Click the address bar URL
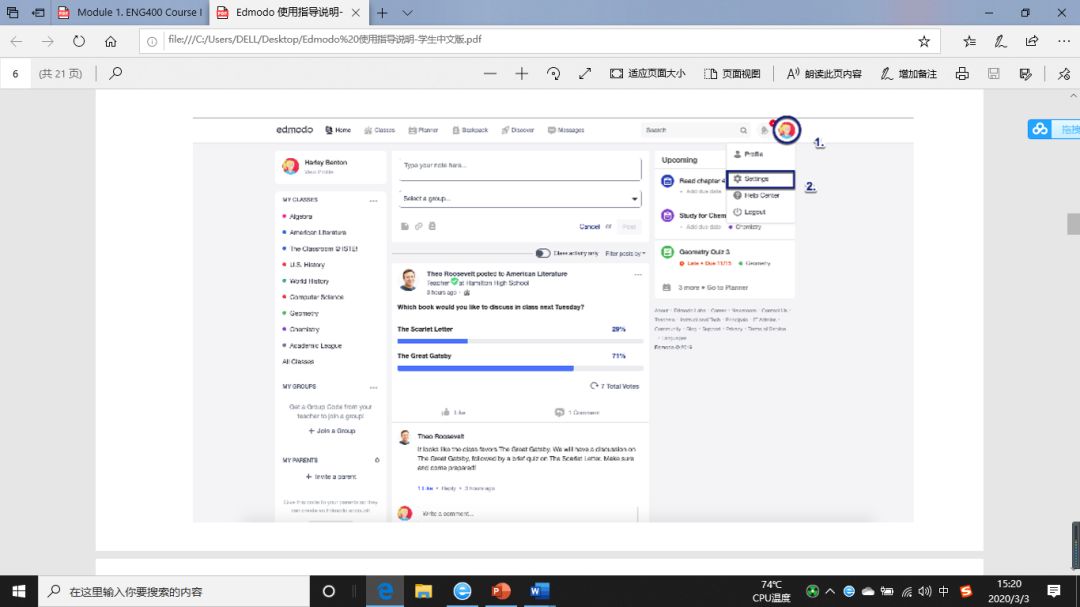This screenshot has width=1080, height=607. tap(324, 40)
